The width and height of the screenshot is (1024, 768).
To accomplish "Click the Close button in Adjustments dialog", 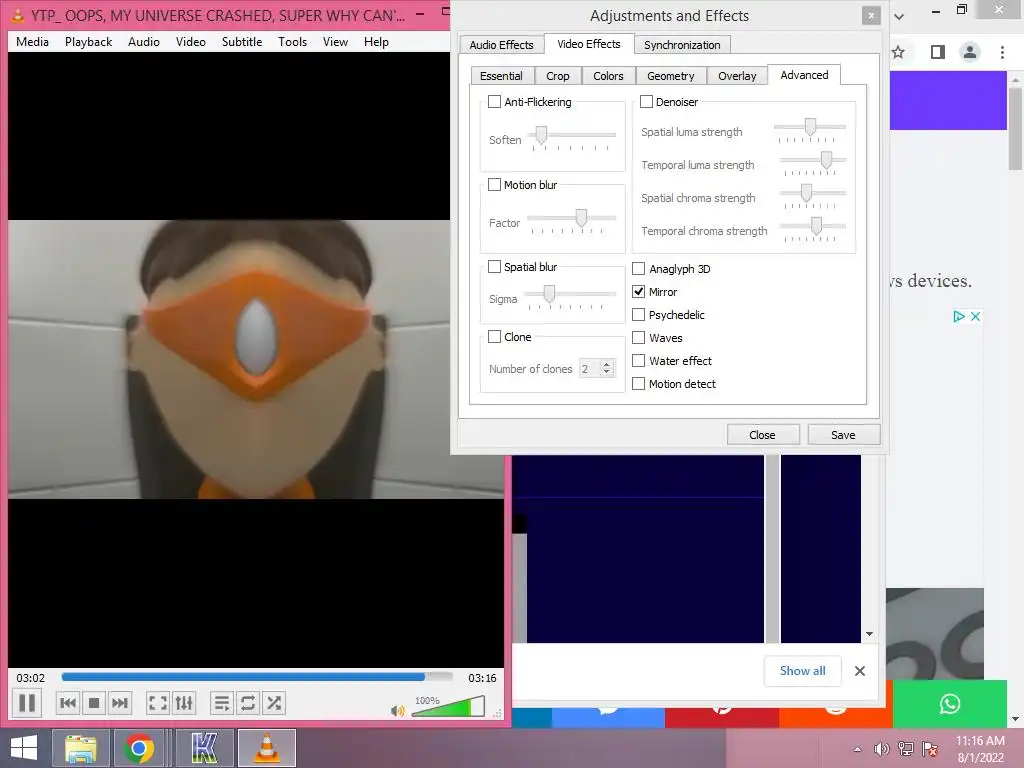I will pos(762,435).
